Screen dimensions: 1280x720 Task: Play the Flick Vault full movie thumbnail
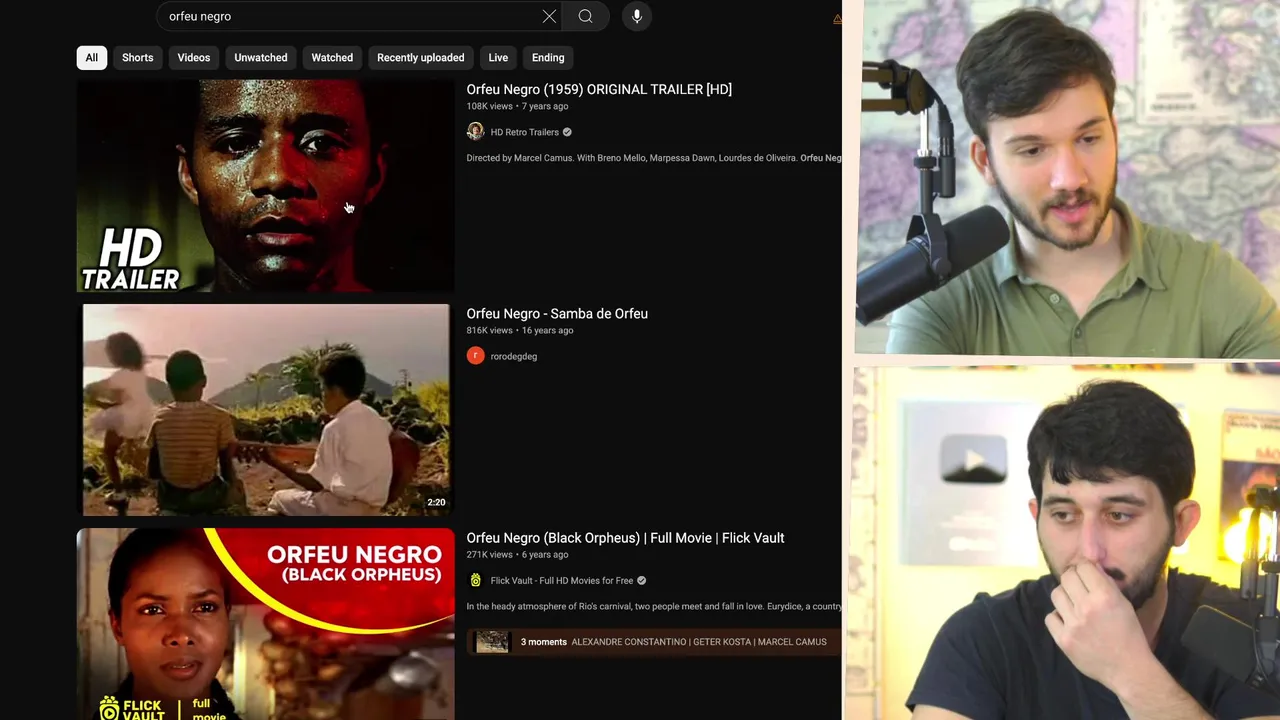coord(265,624)
